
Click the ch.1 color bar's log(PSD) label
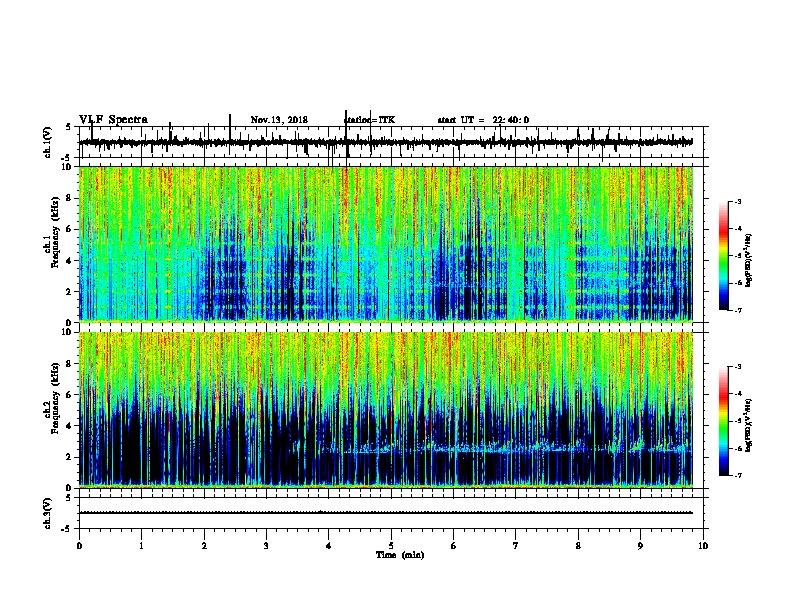(749, 261)
